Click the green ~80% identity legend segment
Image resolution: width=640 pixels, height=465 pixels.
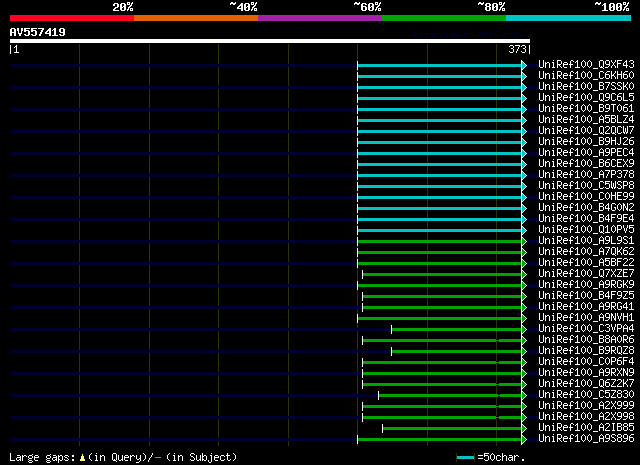444,18
